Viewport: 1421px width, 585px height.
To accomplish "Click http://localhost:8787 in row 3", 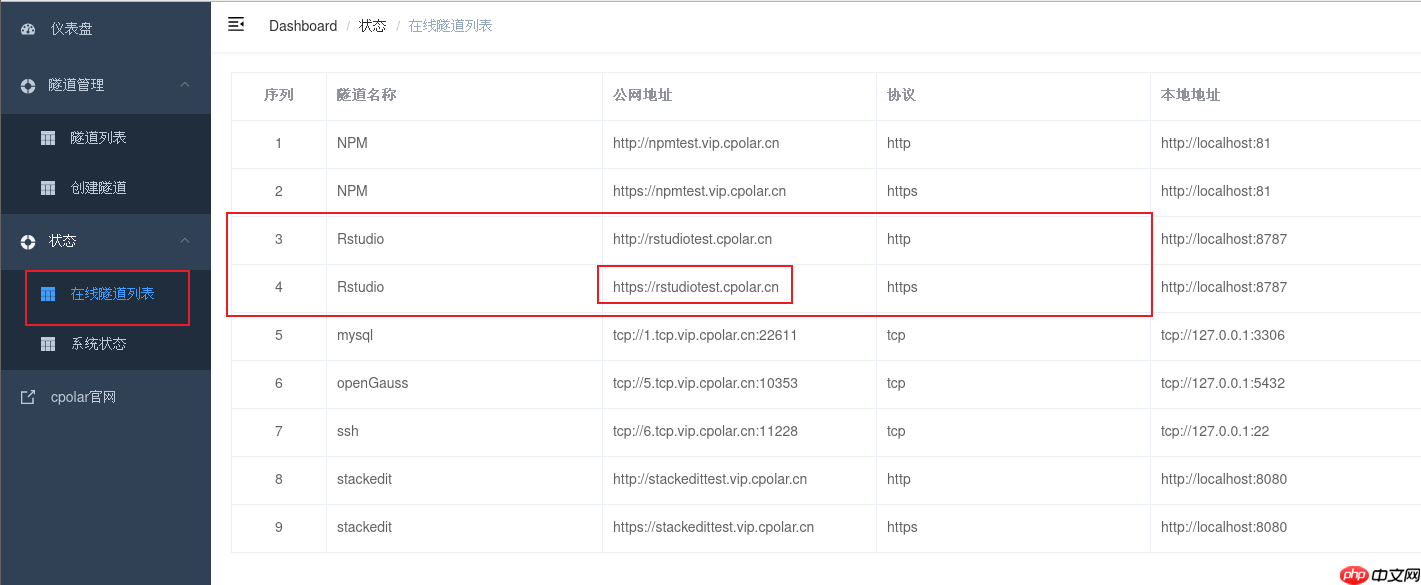I will (1224, 239).
